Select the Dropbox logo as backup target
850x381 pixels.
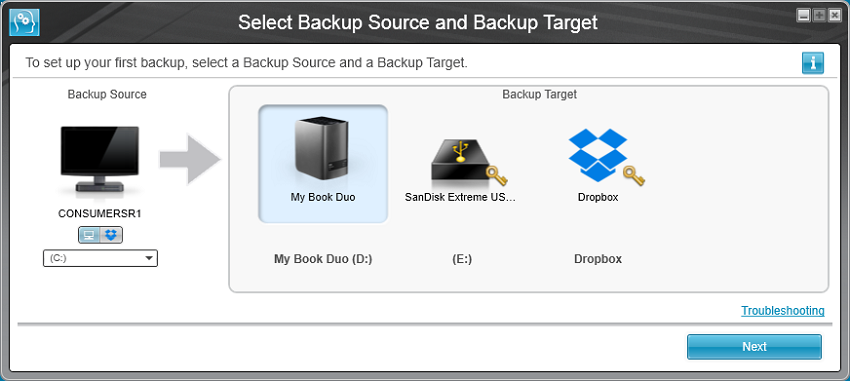click(598, 155)
